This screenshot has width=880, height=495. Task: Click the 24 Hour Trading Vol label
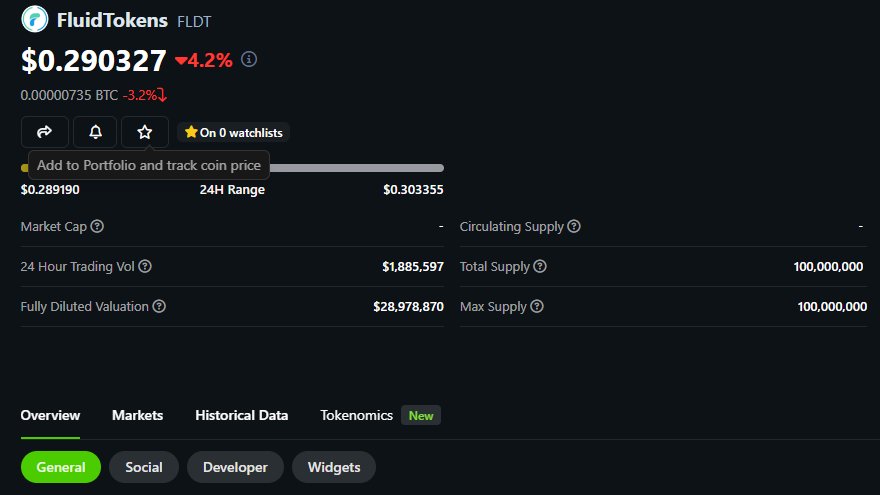click(x=77, y=266)
